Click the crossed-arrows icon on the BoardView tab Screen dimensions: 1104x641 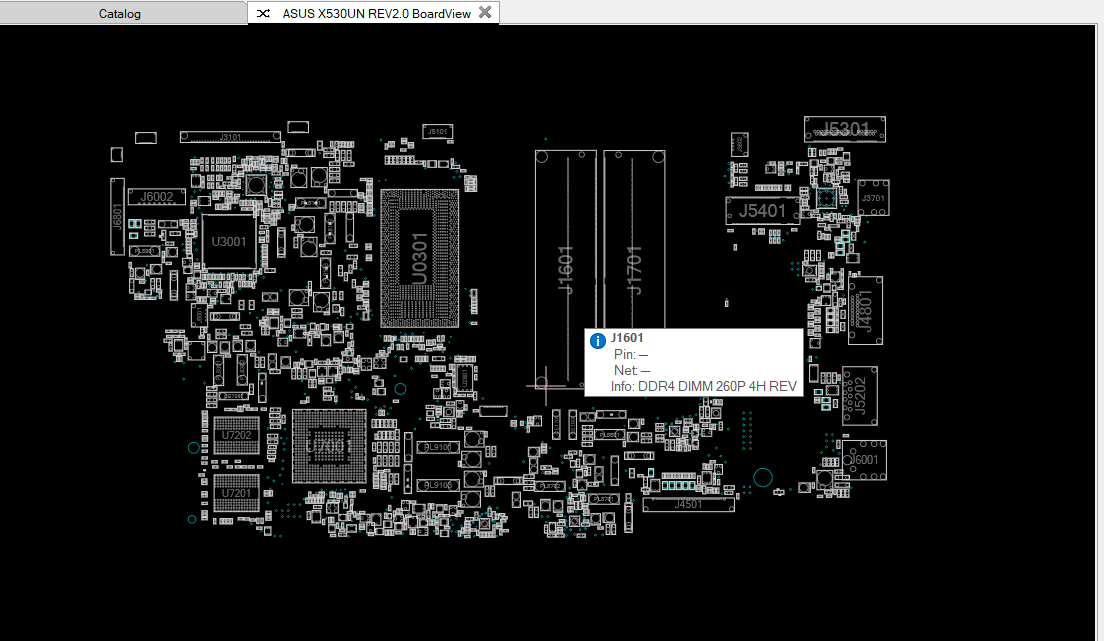coord(263,13)
